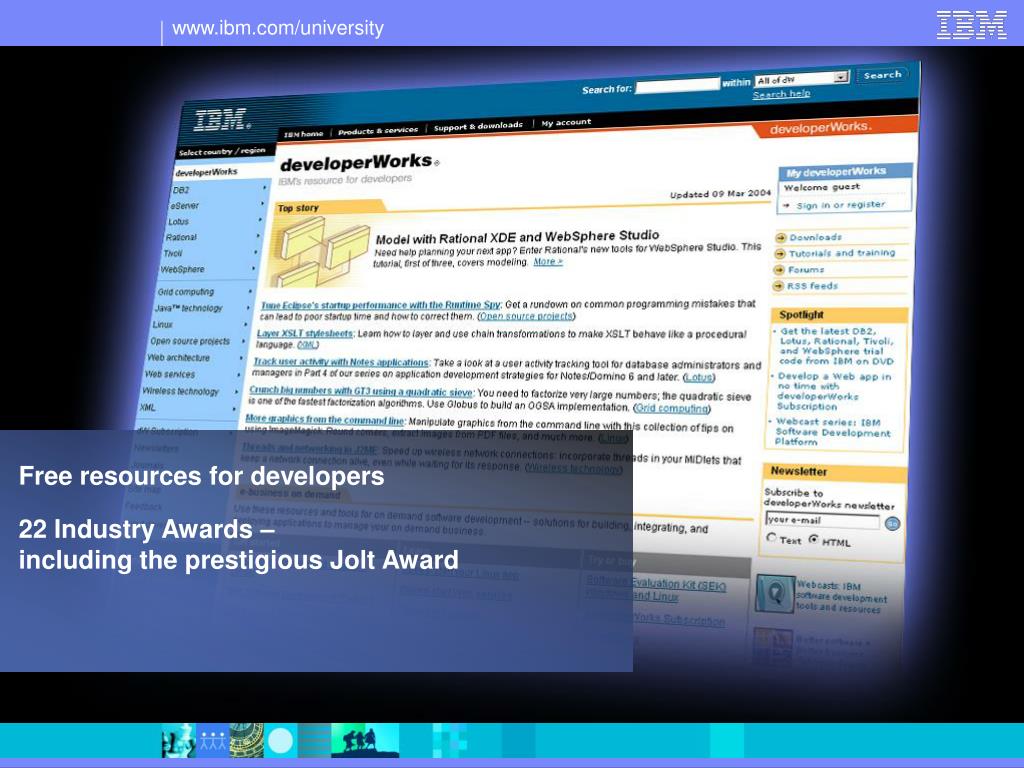Select developerWorks in the left sidebar
The width and height of the screenshot is (1024, 768).
pos(206,172)
